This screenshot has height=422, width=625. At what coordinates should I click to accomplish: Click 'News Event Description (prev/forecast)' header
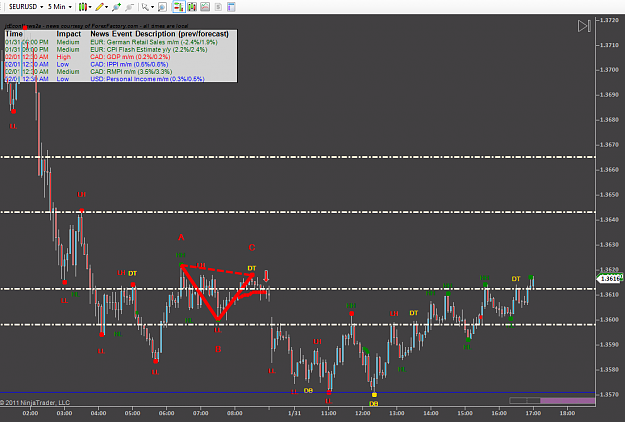point(159,34)
